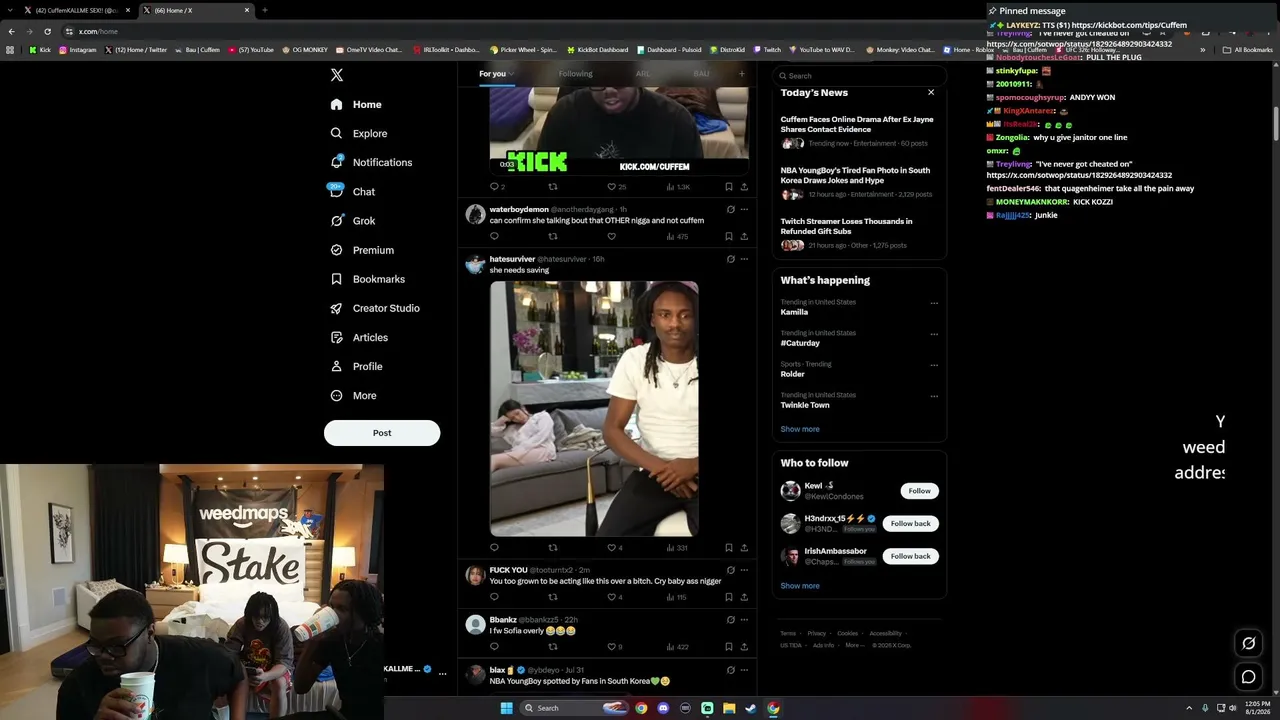Follow back H3ndrxx_15
The width and height of the screenshot is (1280, 720).
(x=910, y=524)
